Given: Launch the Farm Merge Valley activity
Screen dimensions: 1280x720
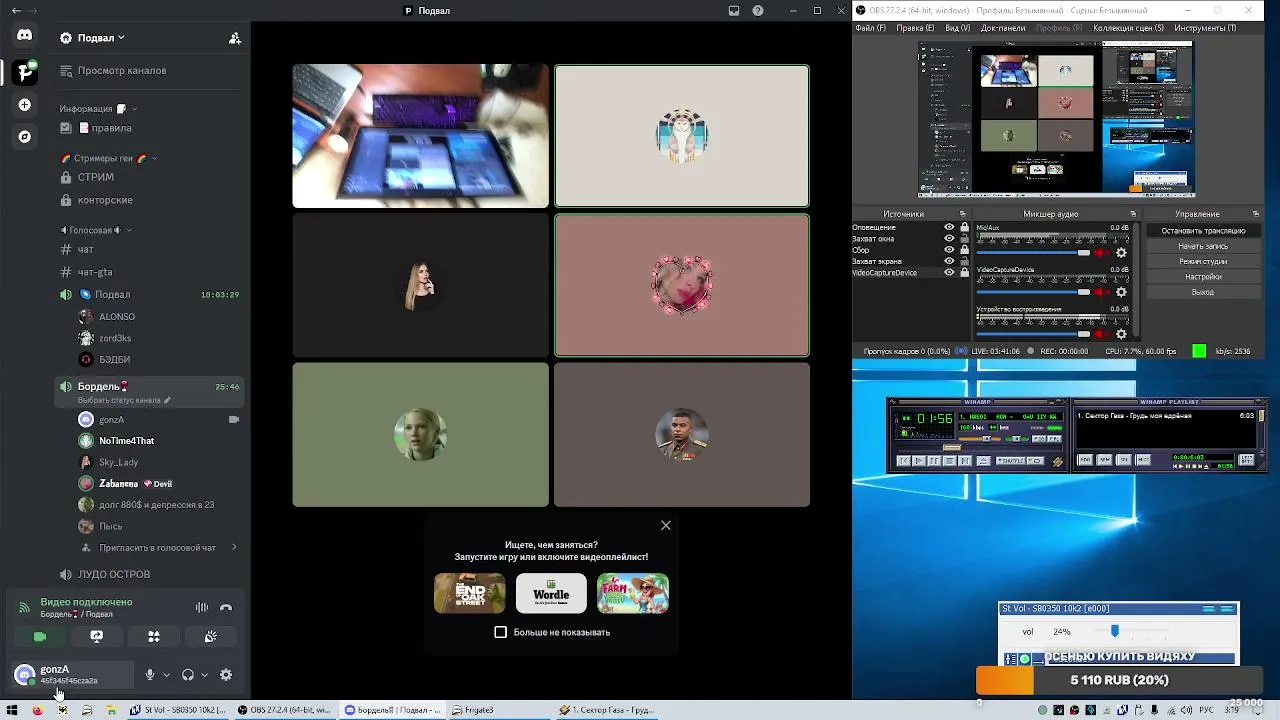Looking at the screenshot, I should [x=633, y=593].
